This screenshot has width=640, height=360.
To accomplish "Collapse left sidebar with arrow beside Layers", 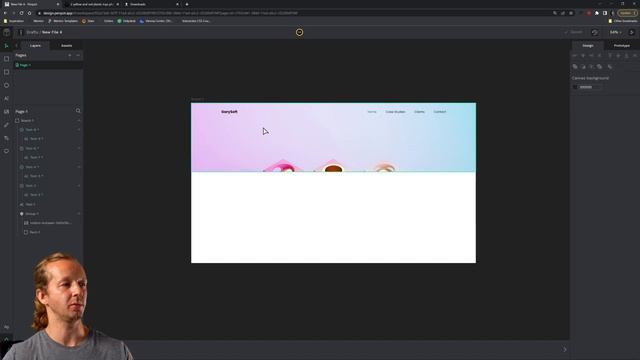I will pyautogui.click(x=17, y=46).
